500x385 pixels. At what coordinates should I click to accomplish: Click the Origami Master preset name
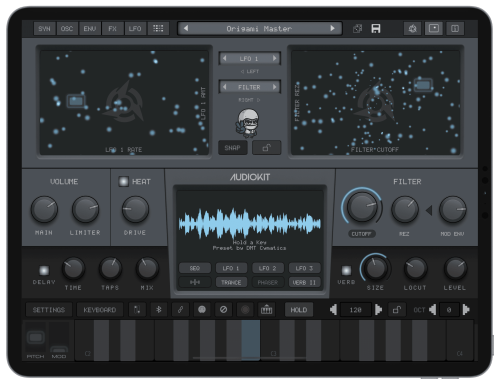pyautogui.click(x=259, y=29)
